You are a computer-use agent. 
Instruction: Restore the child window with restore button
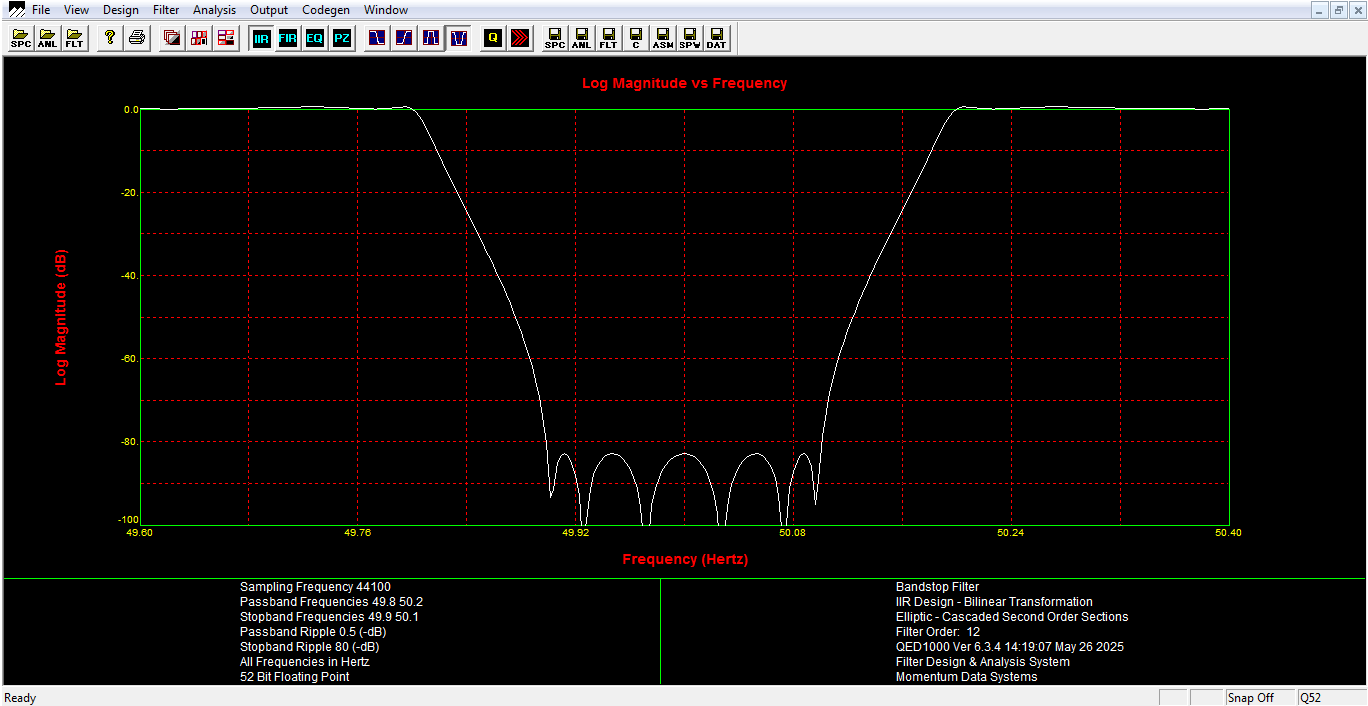point(1338,10)
